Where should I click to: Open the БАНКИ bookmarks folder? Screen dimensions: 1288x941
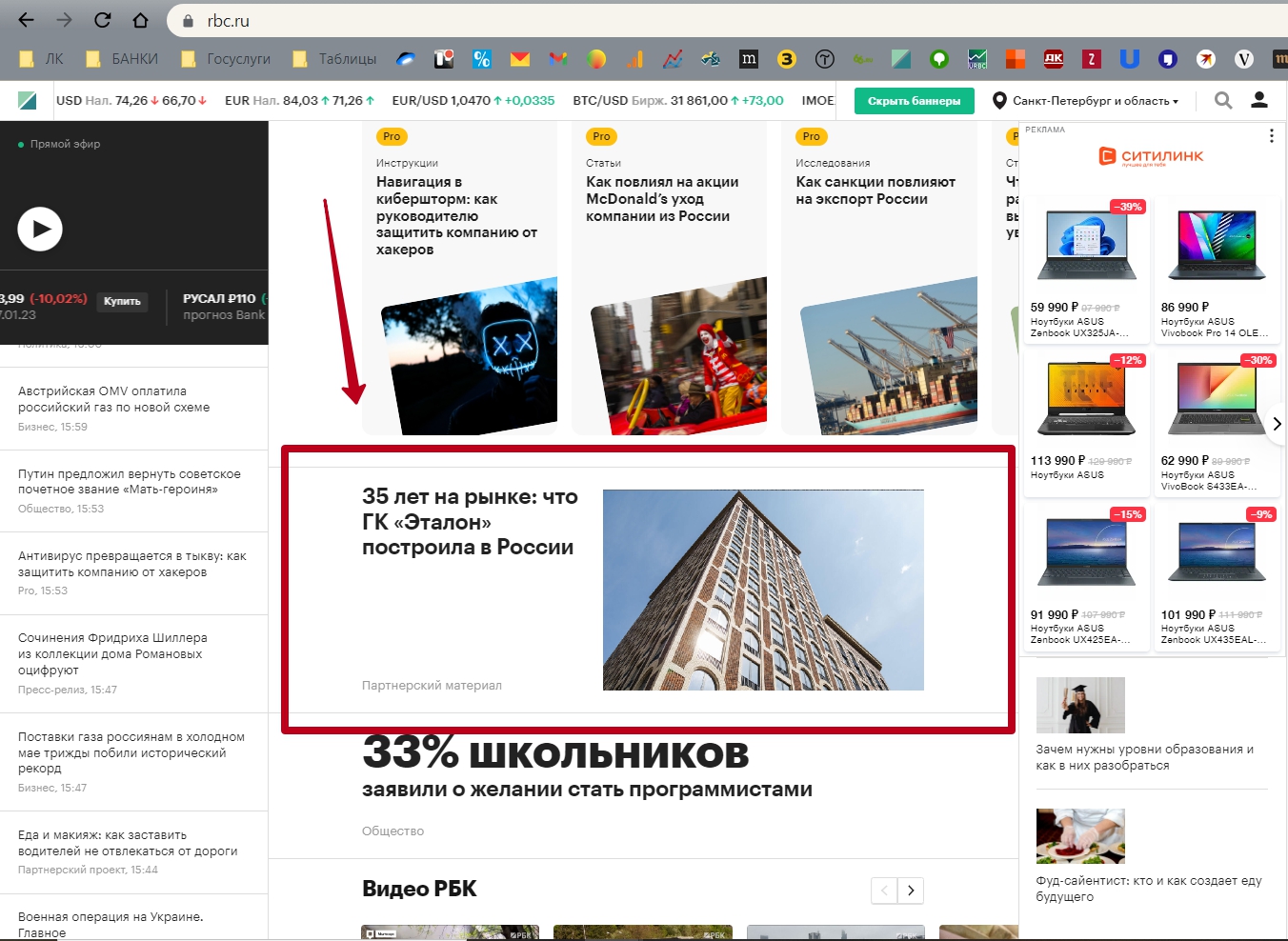122,59
